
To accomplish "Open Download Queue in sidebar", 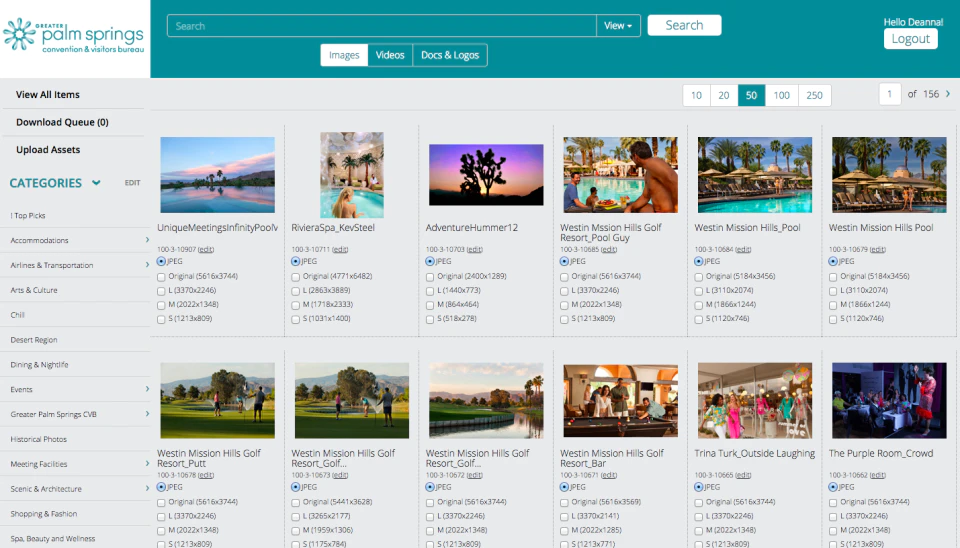I will pos(62,122).
